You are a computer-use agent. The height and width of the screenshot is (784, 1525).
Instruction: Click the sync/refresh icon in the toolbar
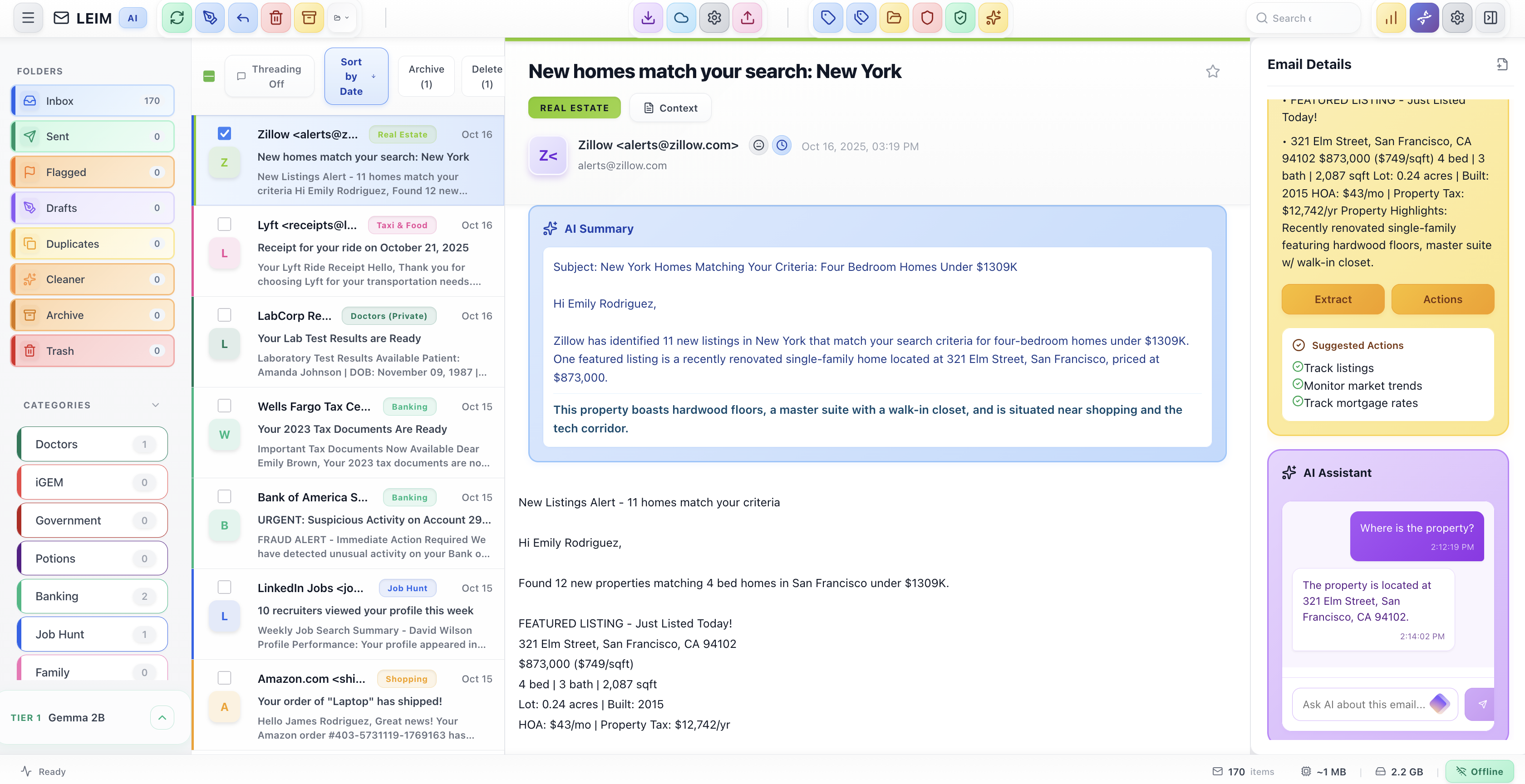[x=177, y=18]
